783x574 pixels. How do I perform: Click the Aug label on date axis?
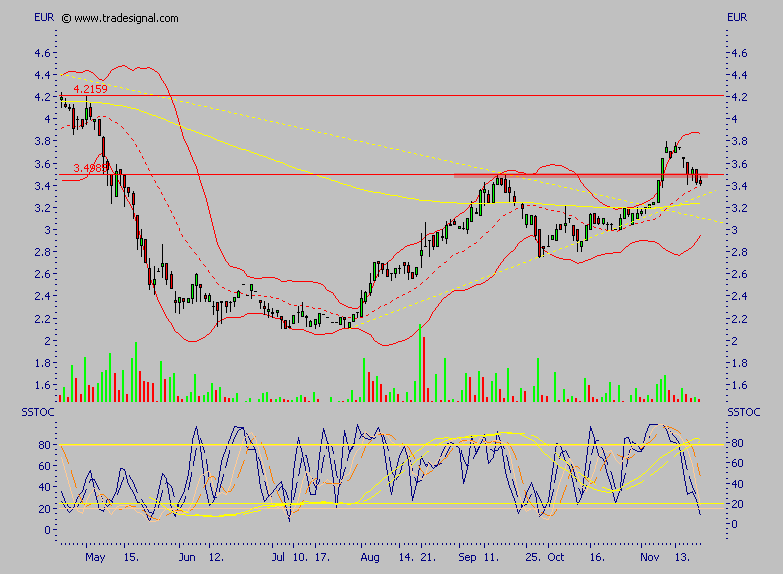[x=370, y=555]
